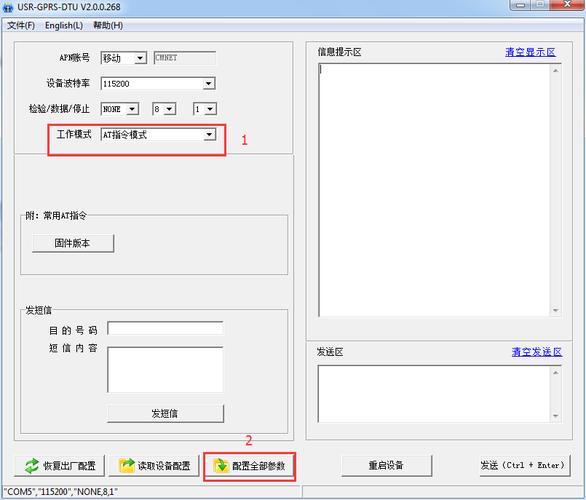Viewport: 586px width, 500px height.
Task: Click the 固件版本 button
Action: pyautogui.click(x=73, y=243)
